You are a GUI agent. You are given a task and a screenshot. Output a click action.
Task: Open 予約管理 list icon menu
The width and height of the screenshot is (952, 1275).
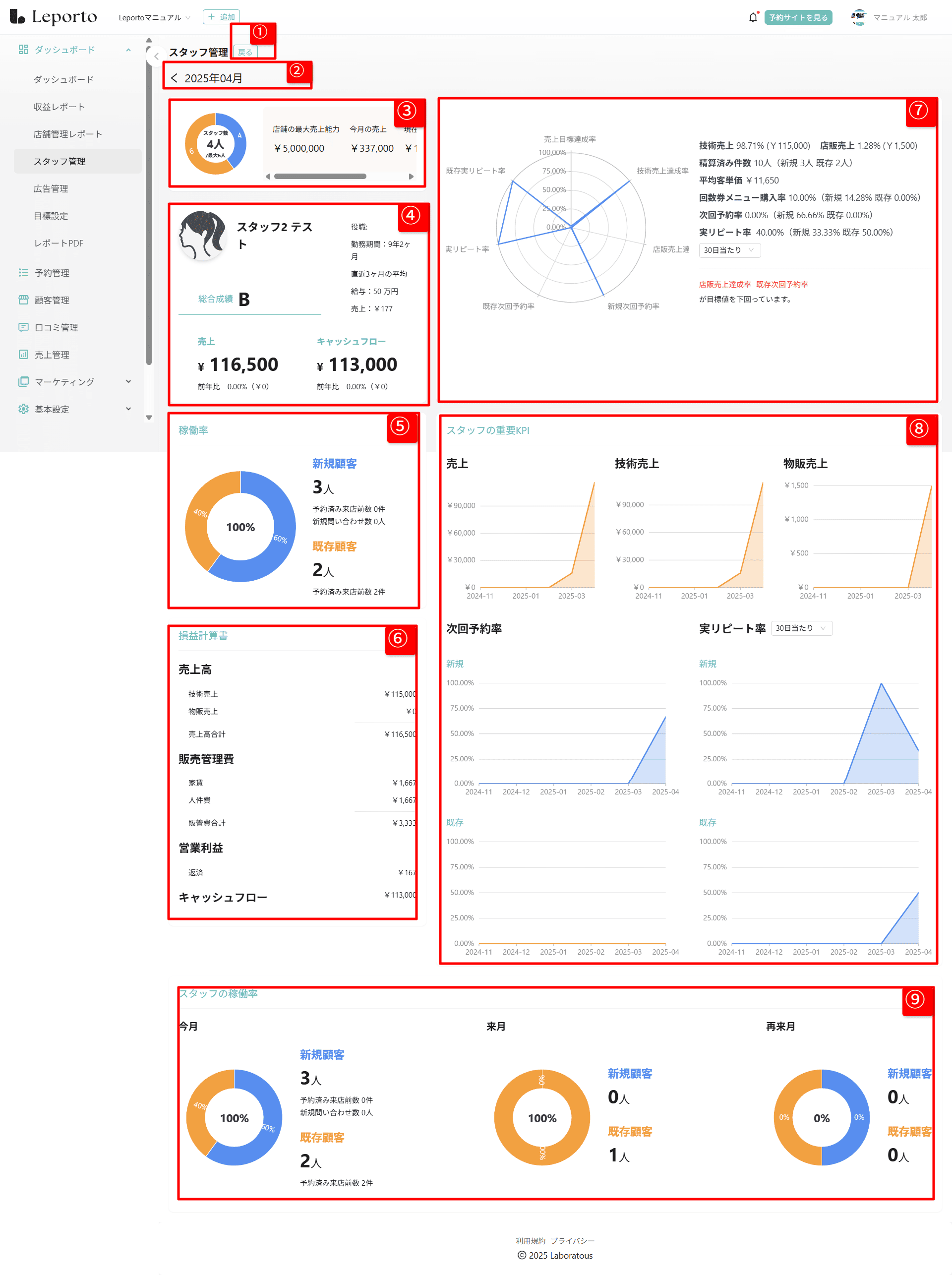click(x=51, y=273)
